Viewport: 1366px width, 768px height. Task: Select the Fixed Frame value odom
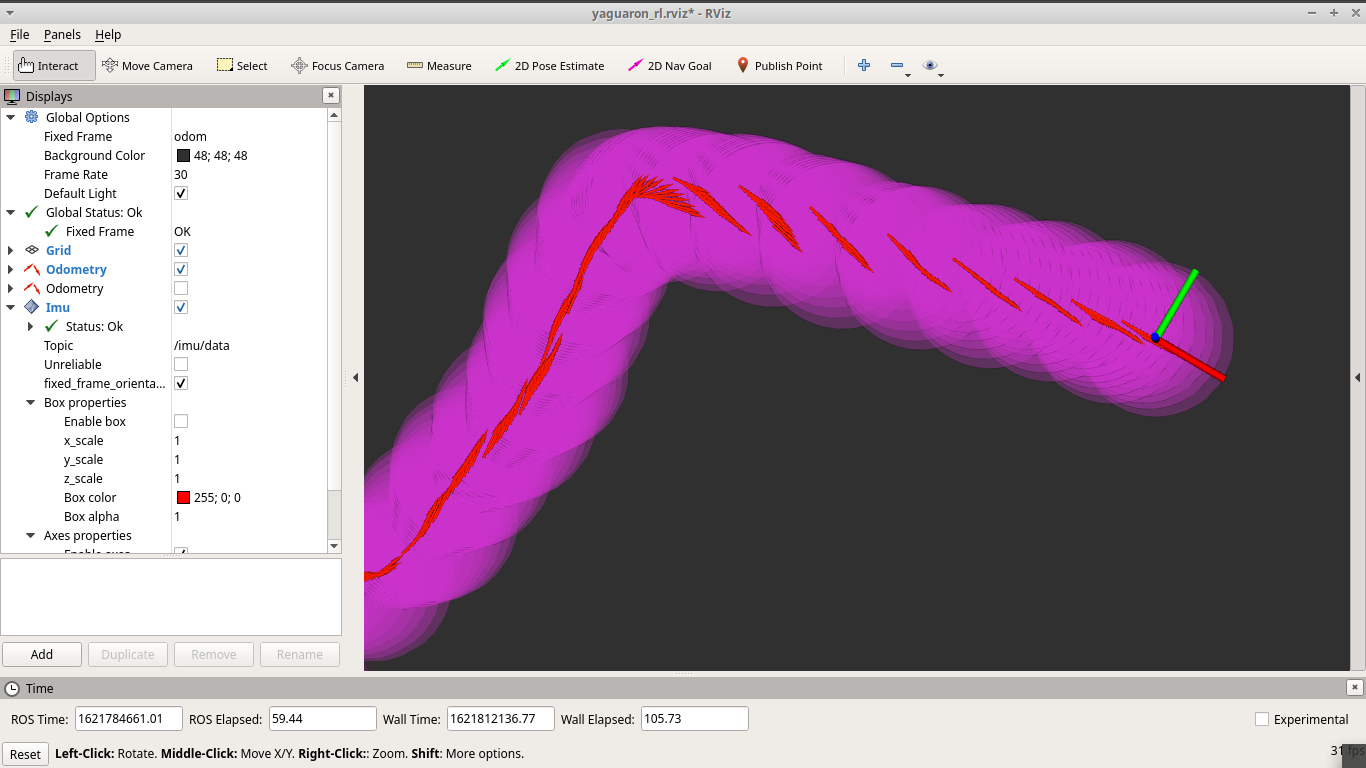click(x=190, y=136)
